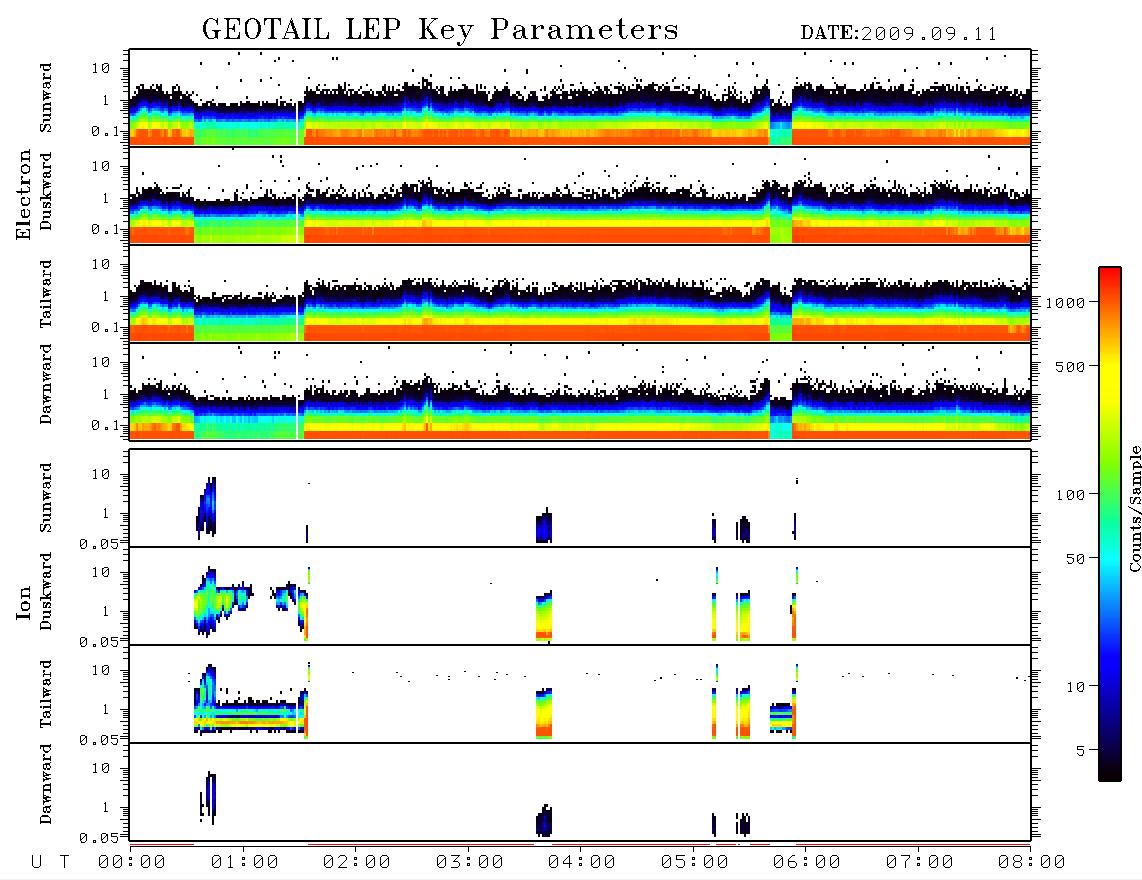1142x880 pixels.
Task: Click the "08:00" time tick label
Action: (x=1031, y=863)
